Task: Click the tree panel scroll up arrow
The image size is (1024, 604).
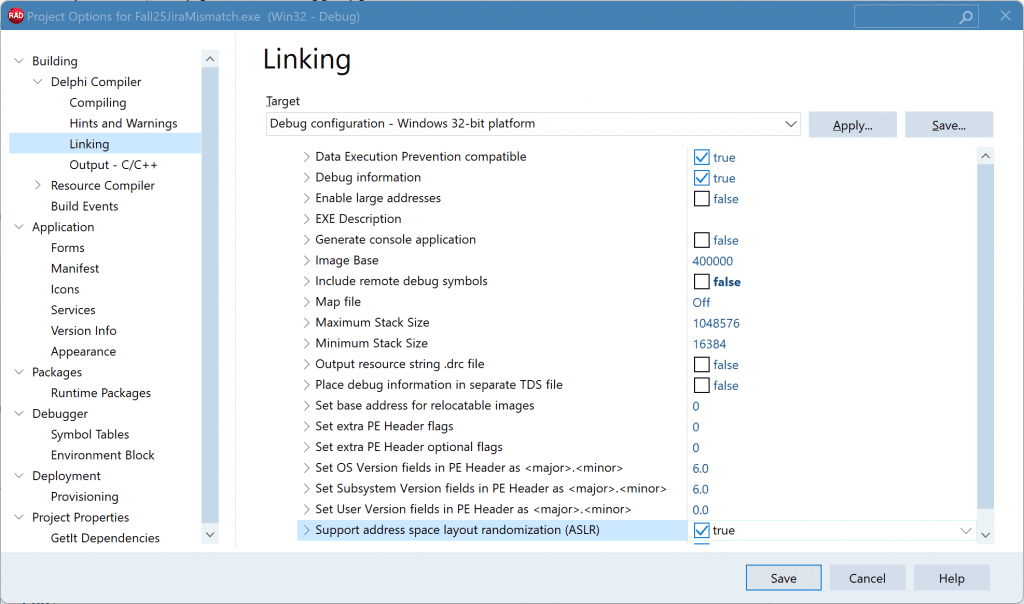Action: click(210, 59)
